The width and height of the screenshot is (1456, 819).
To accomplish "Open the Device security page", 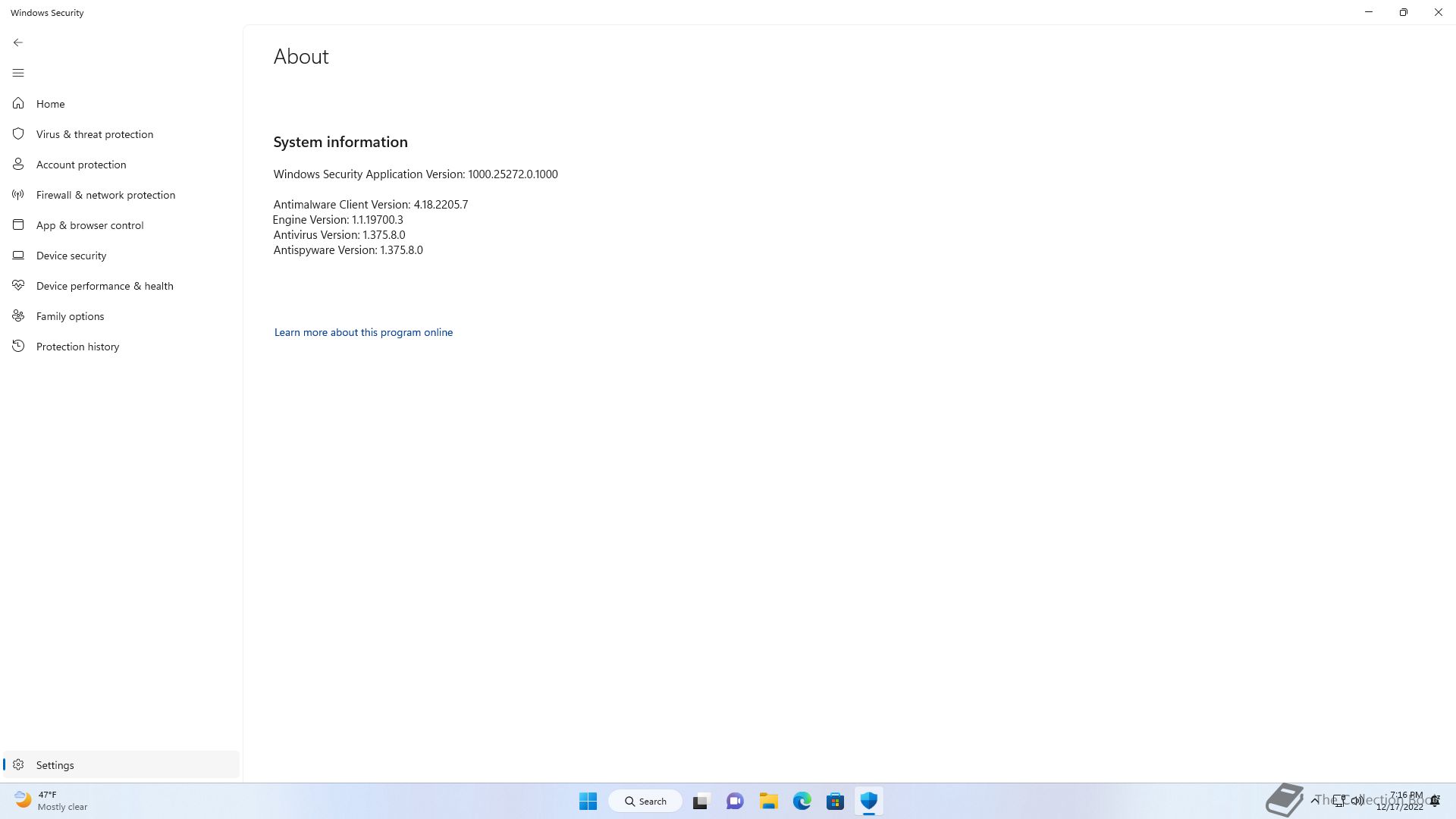I will [x=121, y=256].
